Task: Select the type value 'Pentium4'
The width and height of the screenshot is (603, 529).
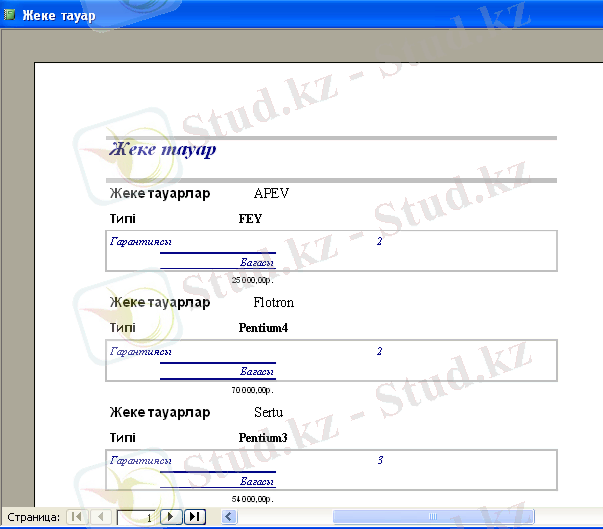Action: (263, 328)
